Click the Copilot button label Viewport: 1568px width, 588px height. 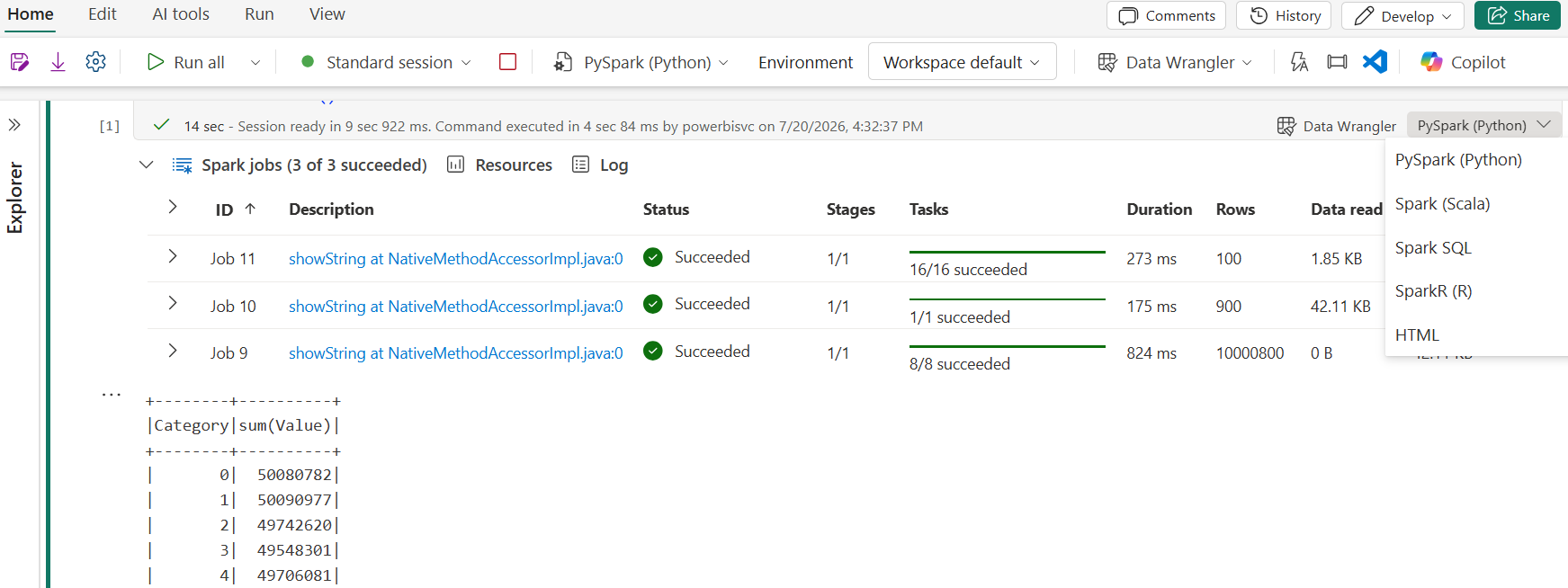click(x=1478, y=62)
